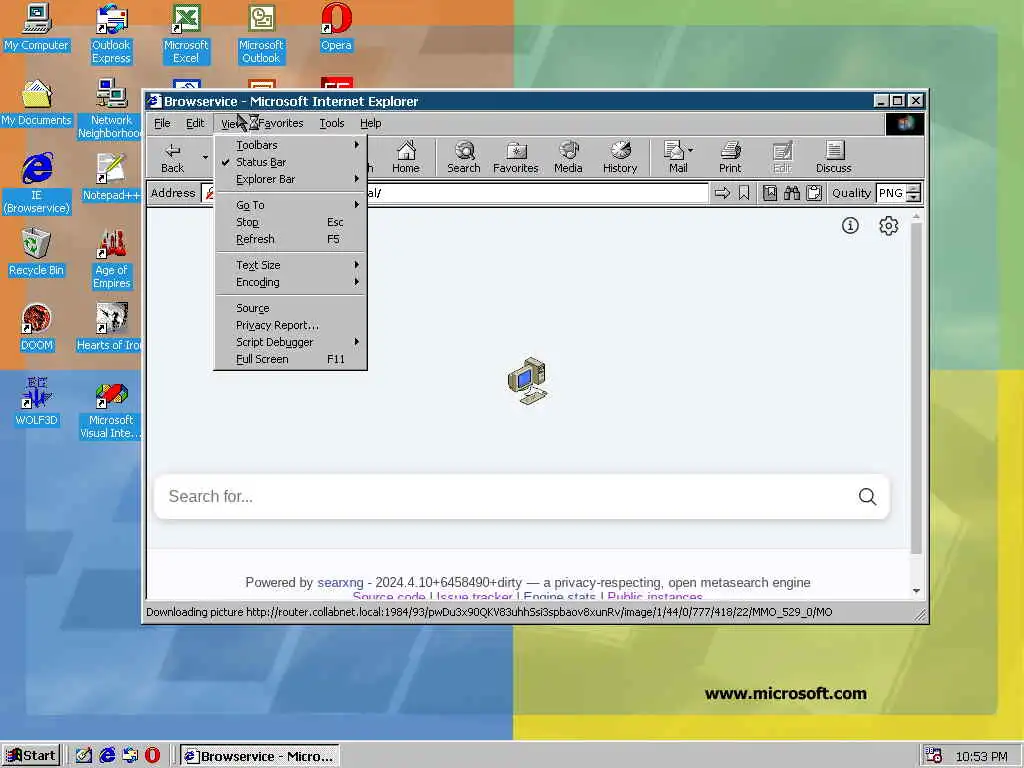Click the Mail toolbar button
This screenshot has height=768, width=1024.
tap(678, 157)
